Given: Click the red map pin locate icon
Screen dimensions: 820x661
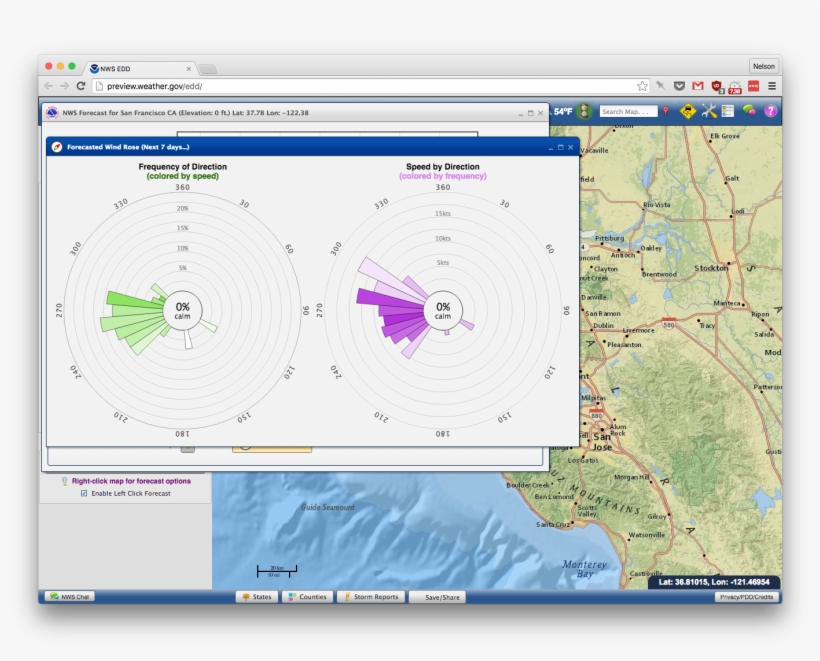Looking at the screenshot, I should [x=667, y=111].
